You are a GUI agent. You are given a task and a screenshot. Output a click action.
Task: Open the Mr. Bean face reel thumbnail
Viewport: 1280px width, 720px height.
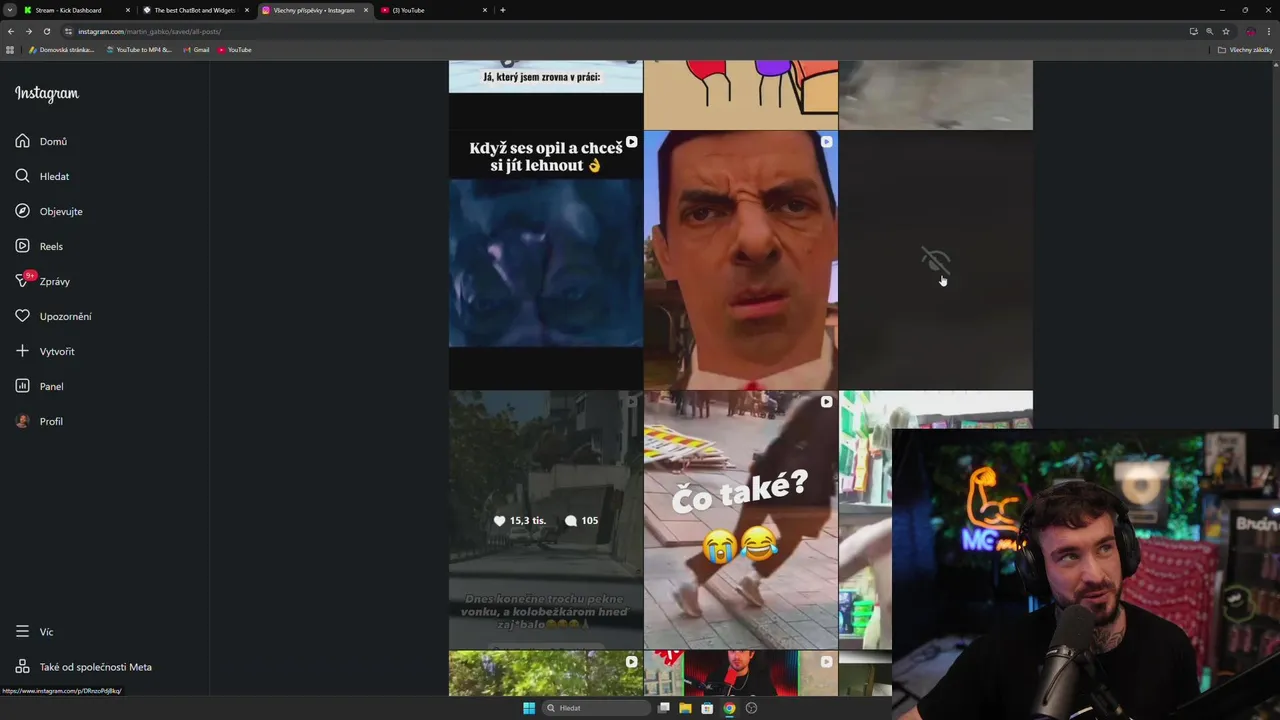click(x=740, y=260)
